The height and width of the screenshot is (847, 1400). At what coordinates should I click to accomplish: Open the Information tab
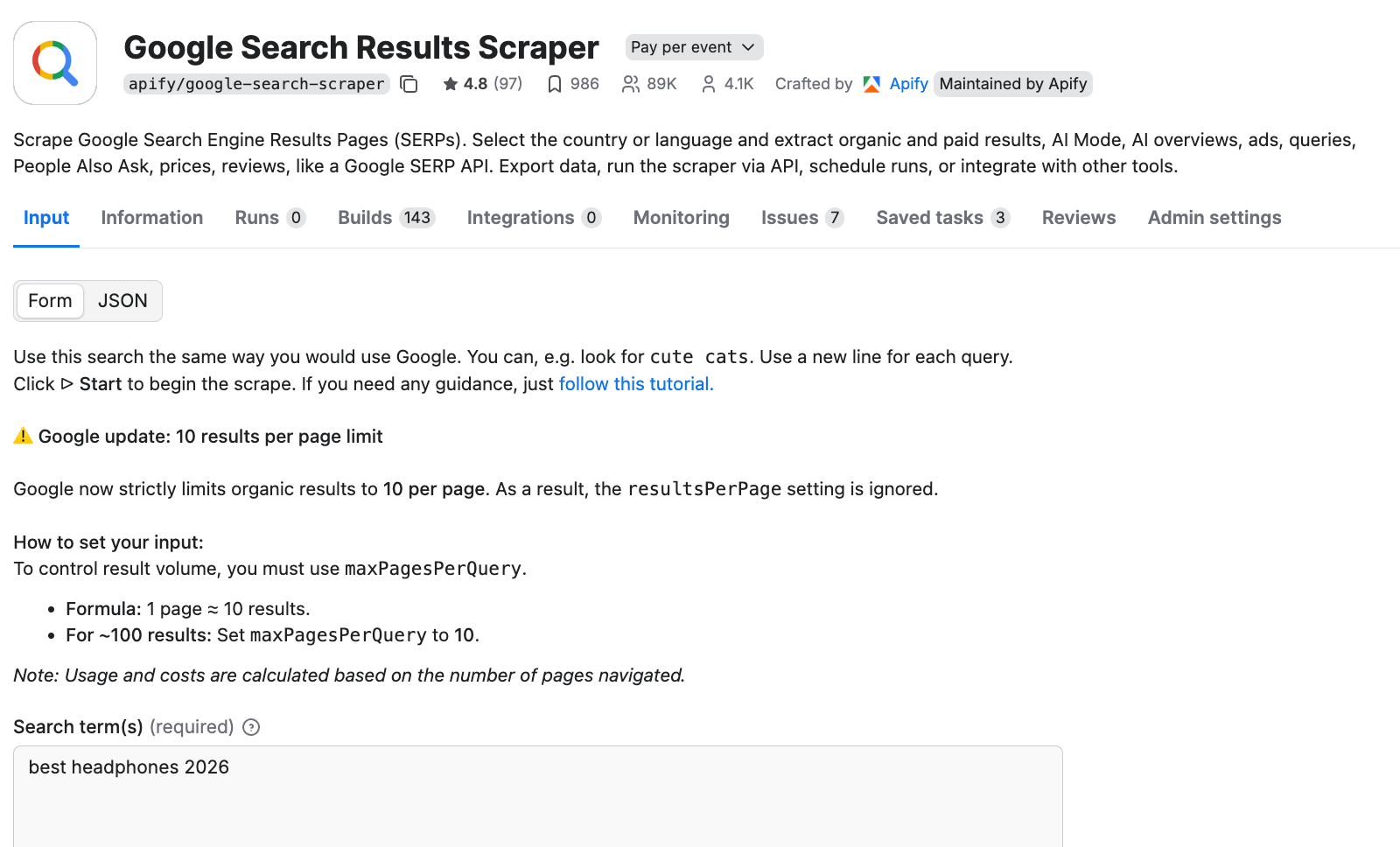pyautogui.click(x=151, y=217)
